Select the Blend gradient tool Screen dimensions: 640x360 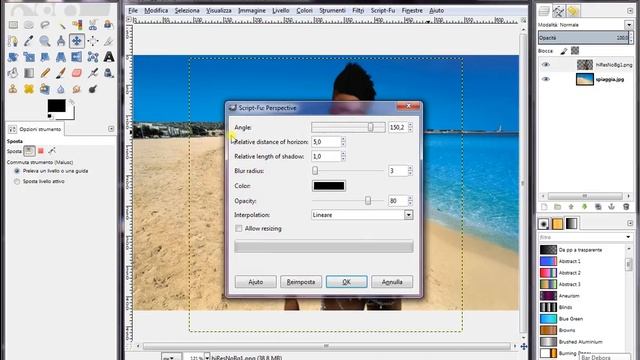tap(29, 73)
